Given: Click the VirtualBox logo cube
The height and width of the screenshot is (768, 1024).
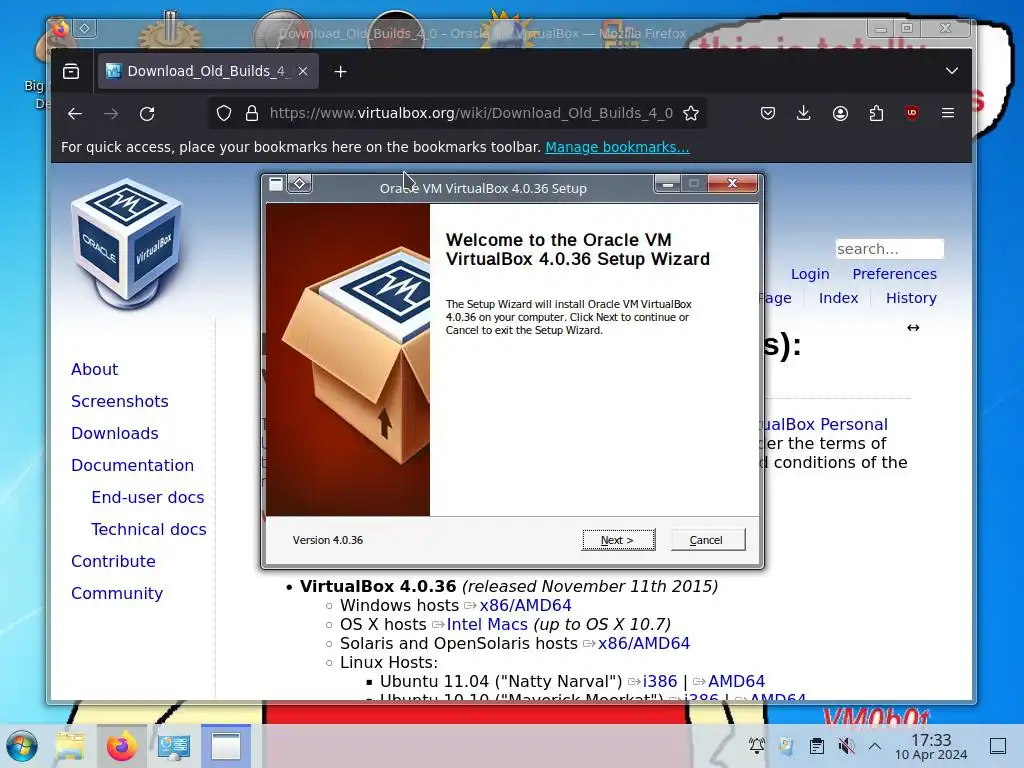Looking at the screenshot, I should [x=127, y=244].
